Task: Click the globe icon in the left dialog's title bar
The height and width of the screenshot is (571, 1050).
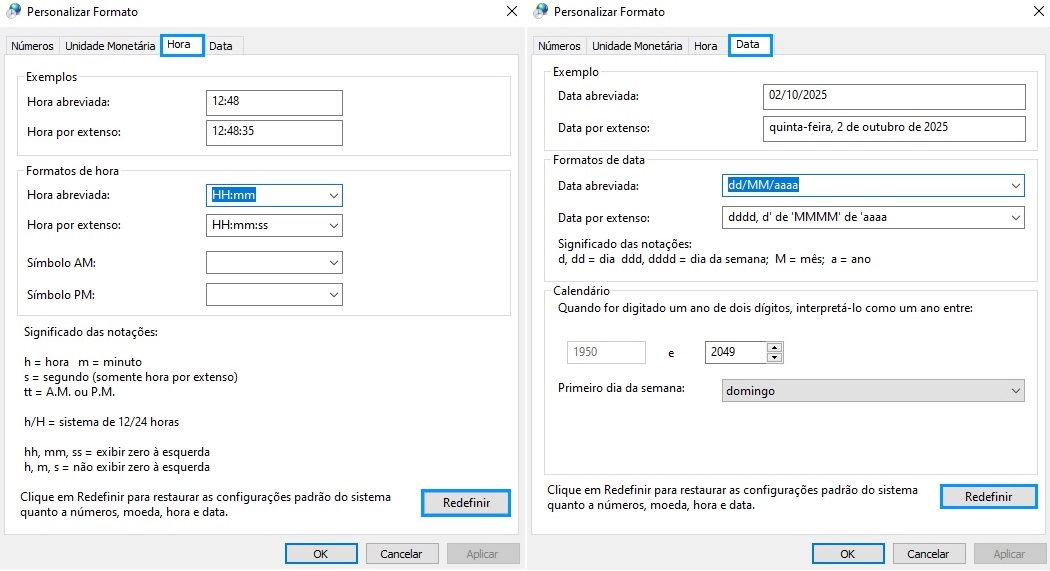Action: pos(13,12)
